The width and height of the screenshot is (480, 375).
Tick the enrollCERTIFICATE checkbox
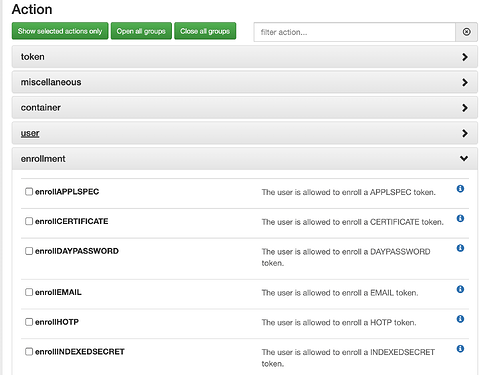click(x=29, y=221)
